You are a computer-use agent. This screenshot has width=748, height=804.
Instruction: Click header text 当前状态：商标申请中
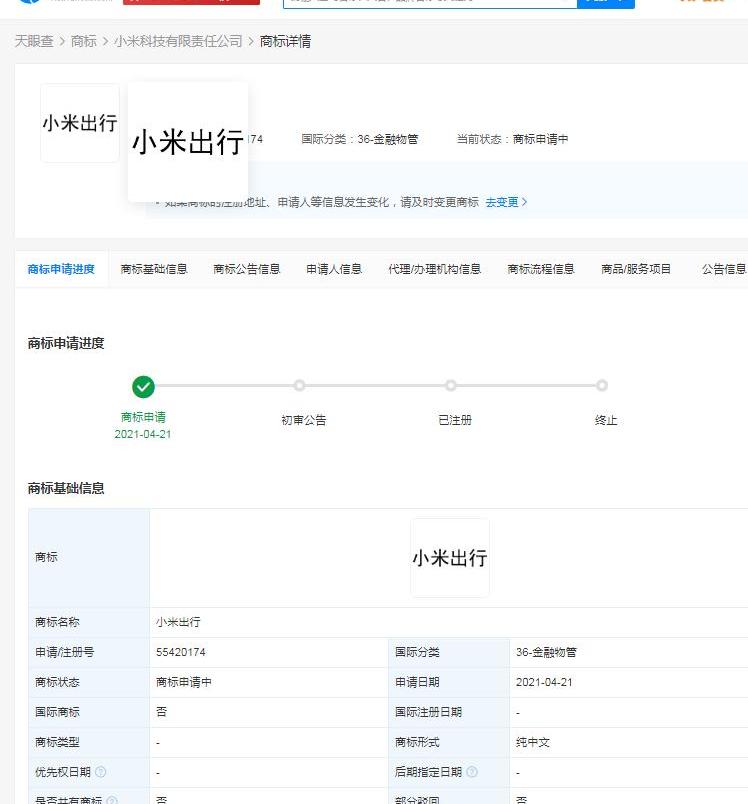point(512,139)
